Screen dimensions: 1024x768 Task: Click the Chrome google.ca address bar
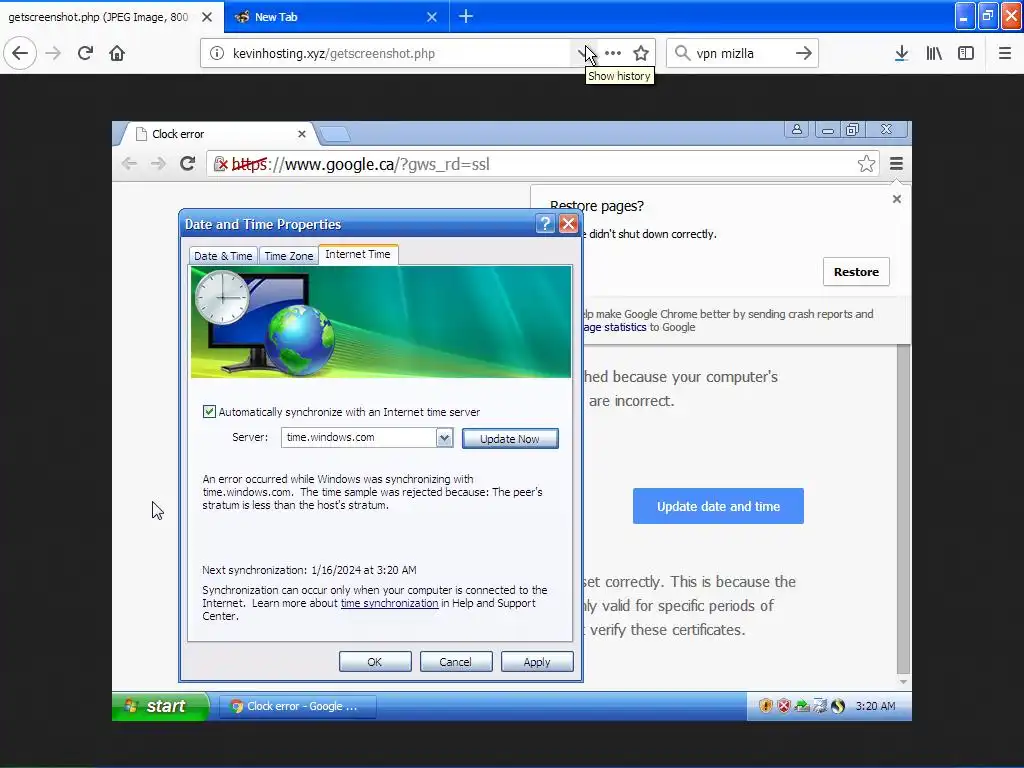tap(542, 164)
